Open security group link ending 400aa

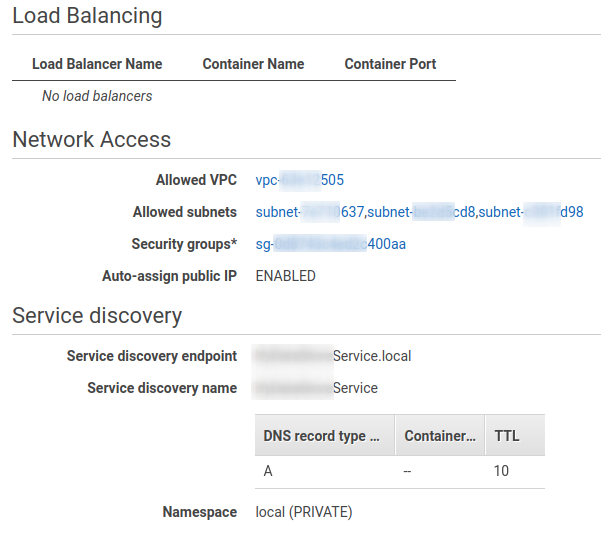331,244
